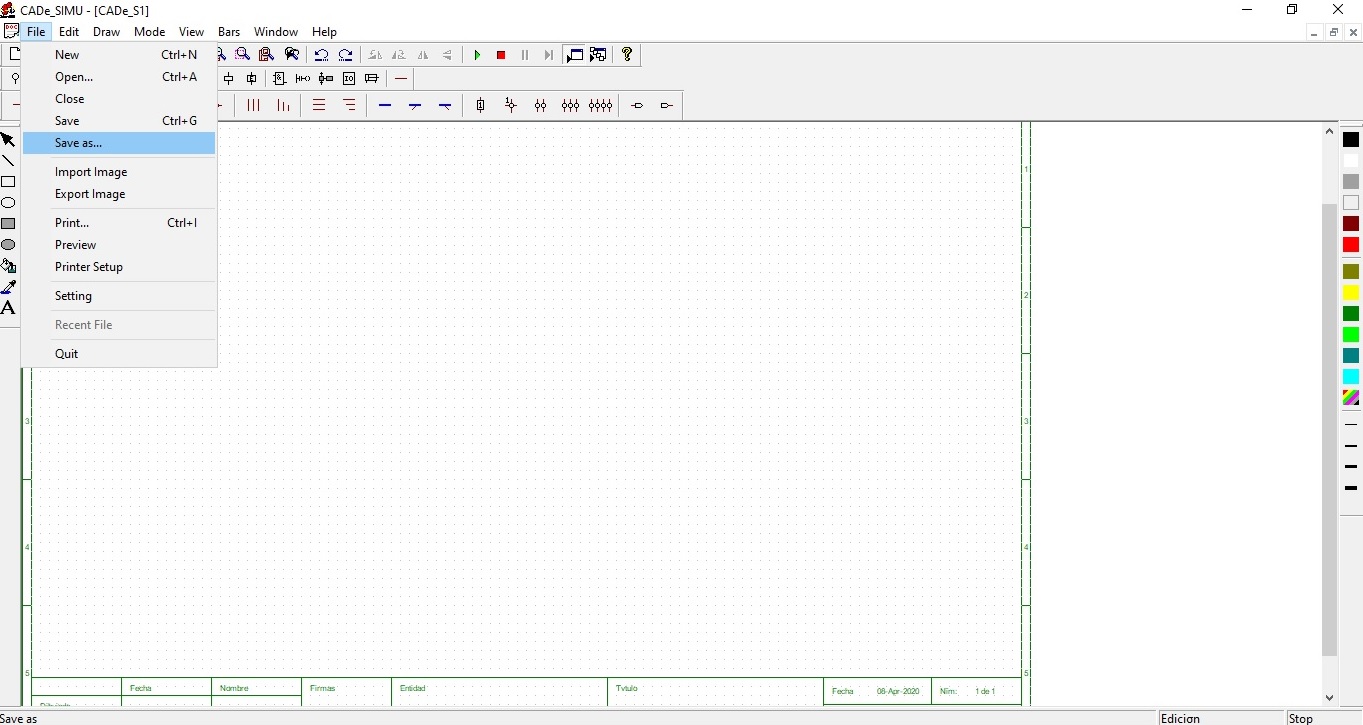Toggle the window with pointer toolbar icon
1363x725 pixels.
pos(575,55)
